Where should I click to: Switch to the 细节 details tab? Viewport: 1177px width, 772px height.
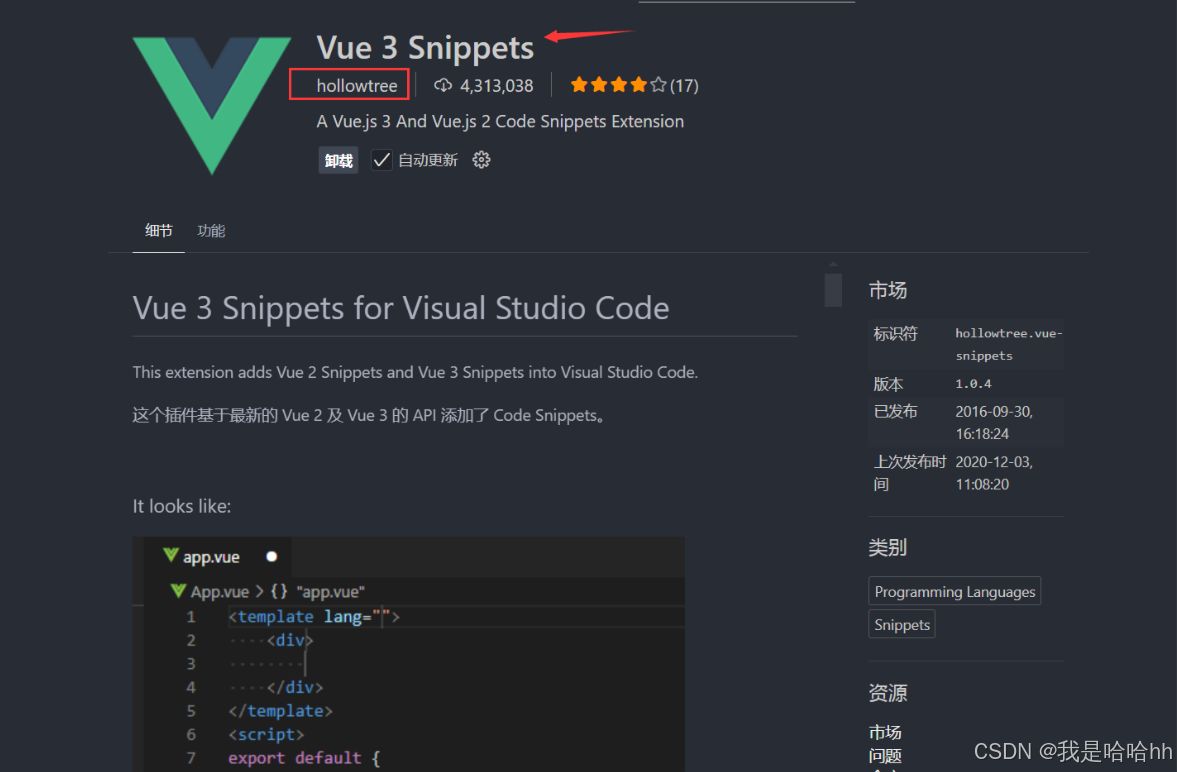pyautogui.click(x=158, y=231)
